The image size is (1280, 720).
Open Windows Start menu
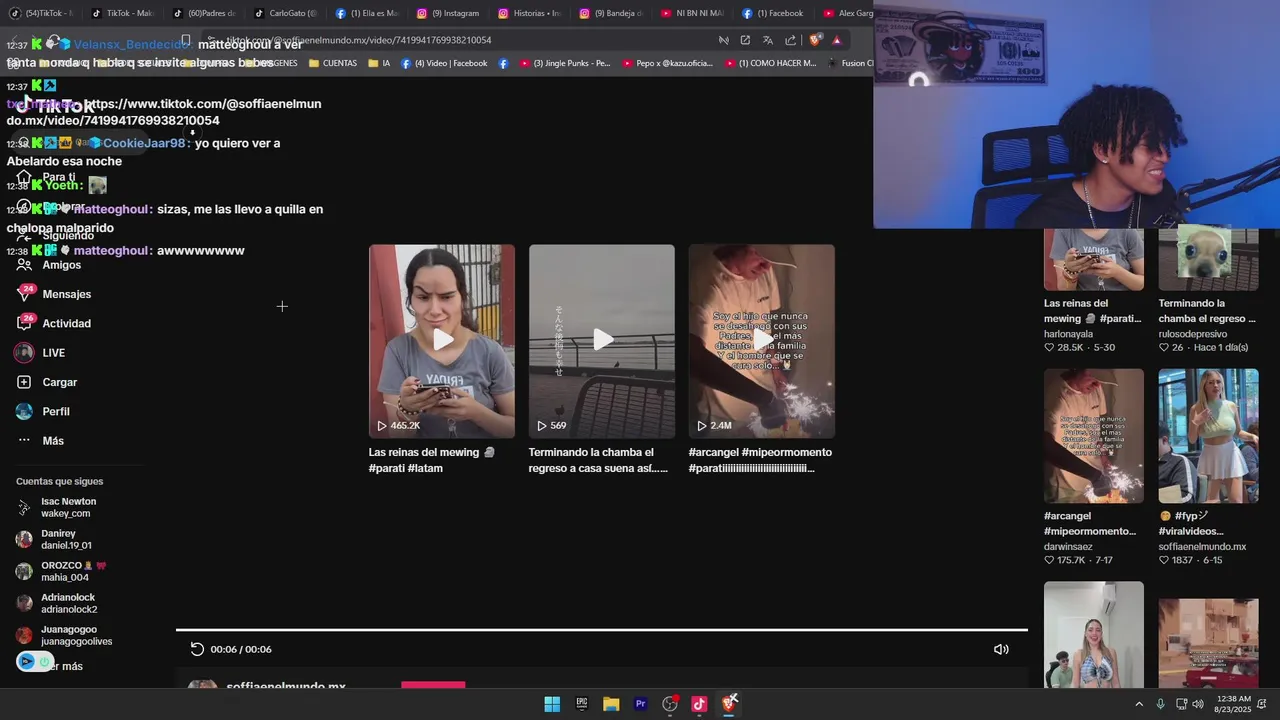click(552, 704)
